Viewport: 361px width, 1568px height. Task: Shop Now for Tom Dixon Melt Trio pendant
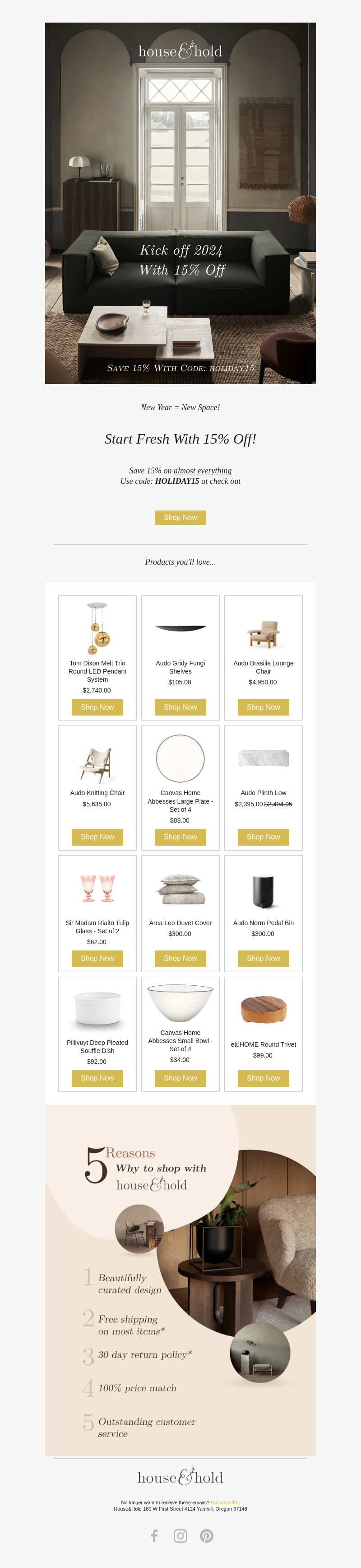97,707
